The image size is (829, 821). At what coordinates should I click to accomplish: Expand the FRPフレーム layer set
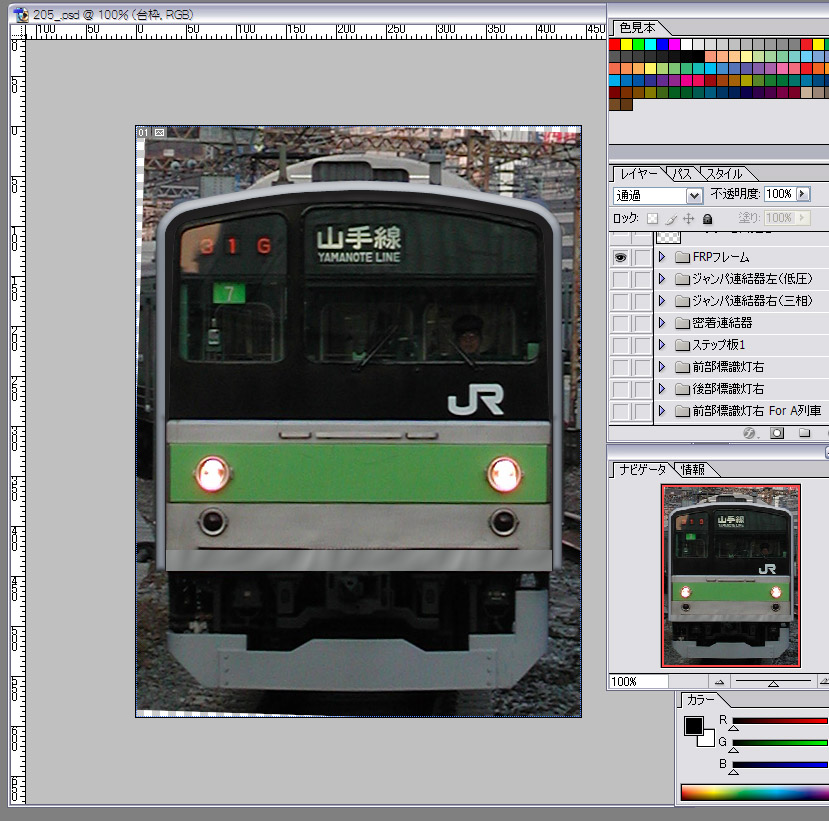pos(662,257)
